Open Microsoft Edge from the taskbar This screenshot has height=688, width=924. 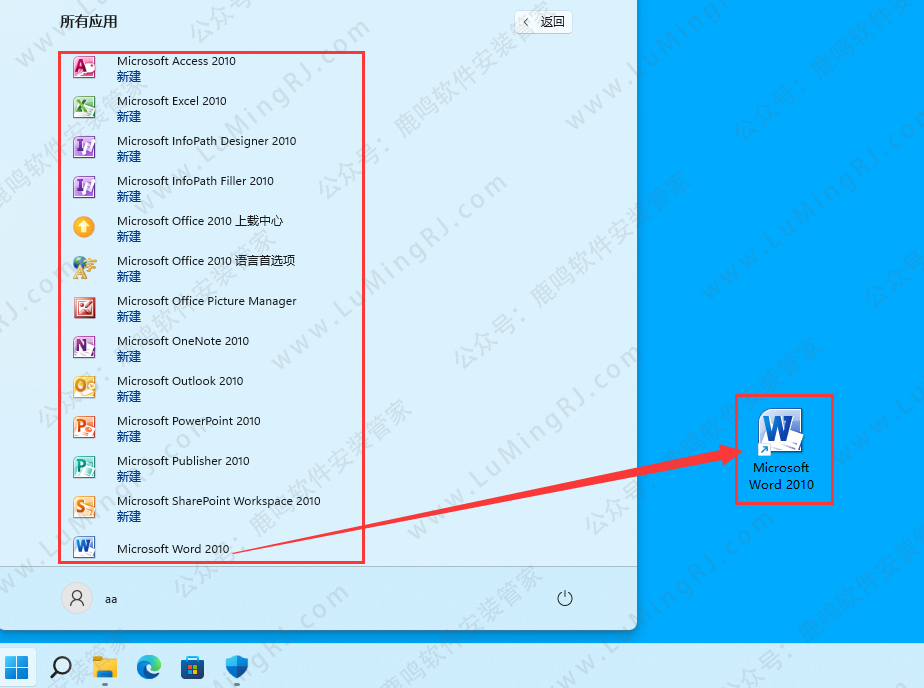[x=149, y=667]
